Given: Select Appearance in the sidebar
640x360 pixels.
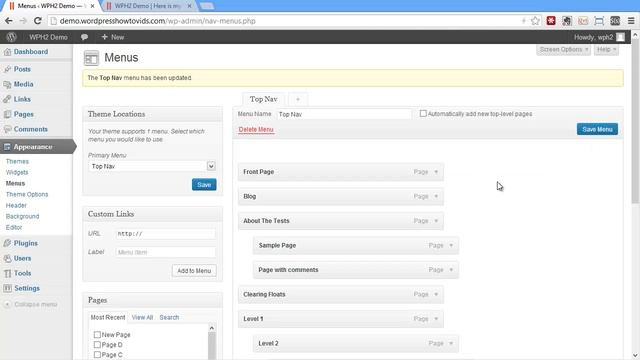Looking at the screenshot, I should (33, 147).
